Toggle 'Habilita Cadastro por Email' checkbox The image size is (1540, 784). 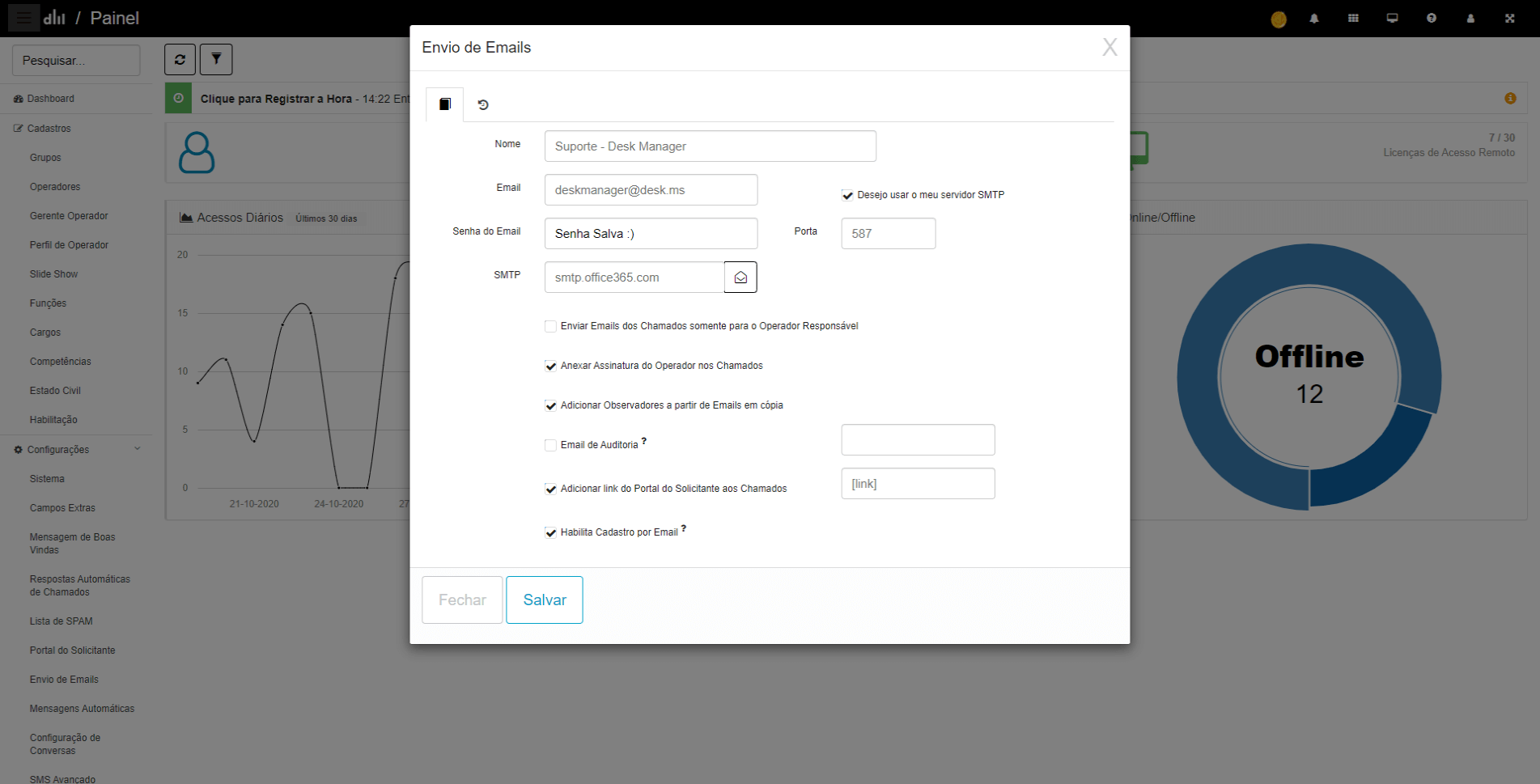click(x=550, y=532)
